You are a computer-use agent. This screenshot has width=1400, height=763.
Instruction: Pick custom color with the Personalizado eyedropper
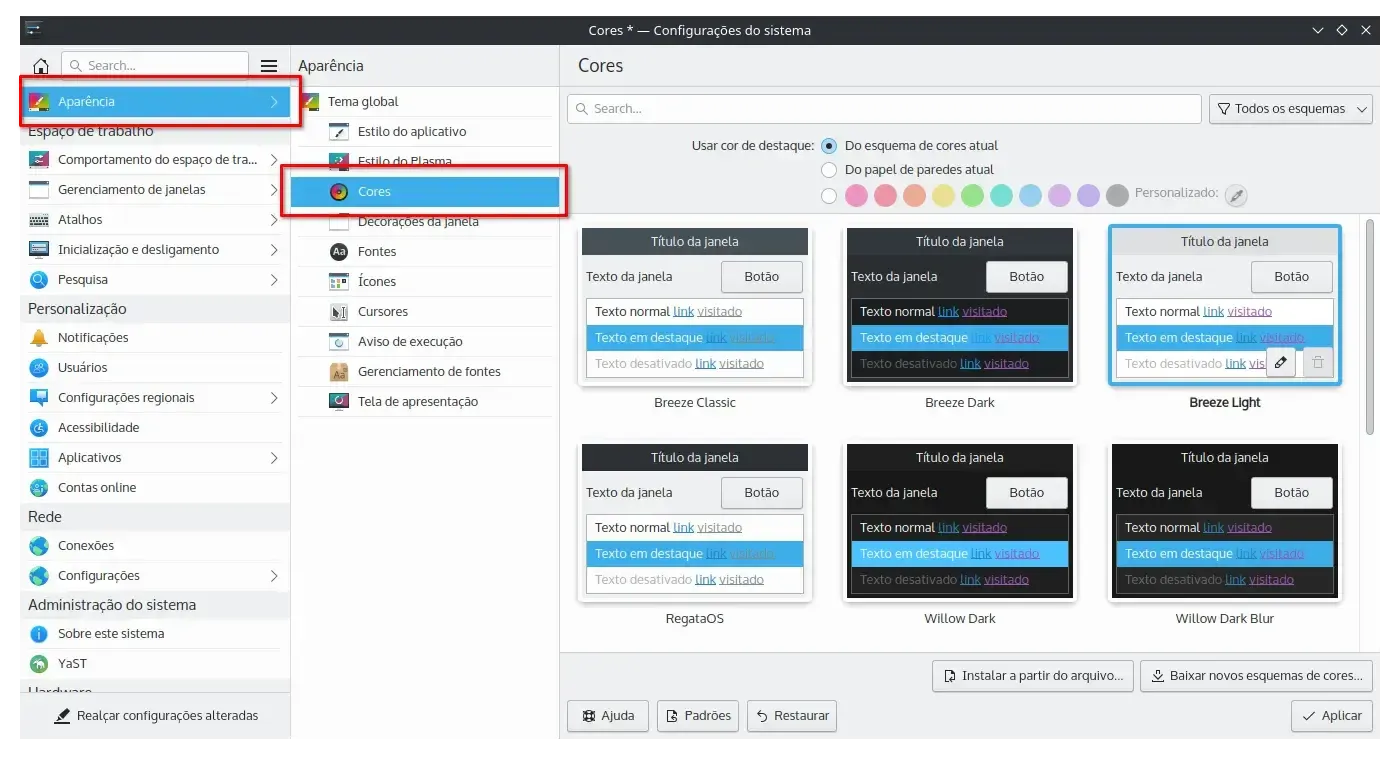pyautogui.click(x=1237, y=195)
